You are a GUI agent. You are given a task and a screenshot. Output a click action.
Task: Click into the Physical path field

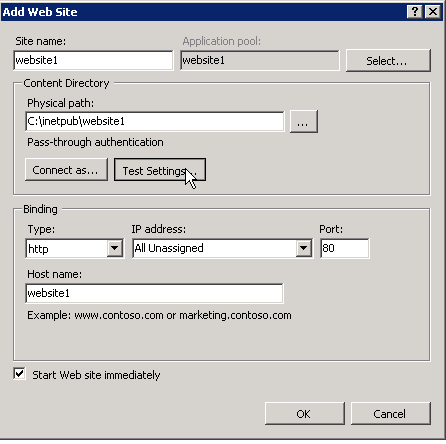pyautogui.click(x=155, y=122)
